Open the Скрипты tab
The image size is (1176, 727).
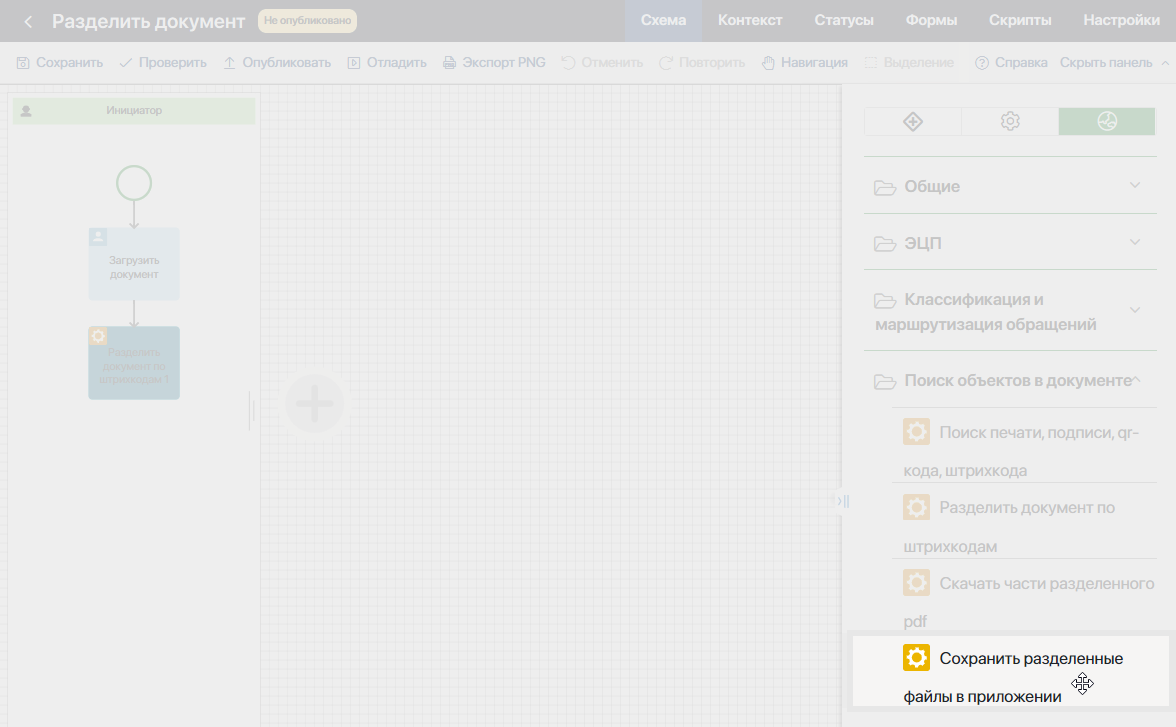[1020, 21]
